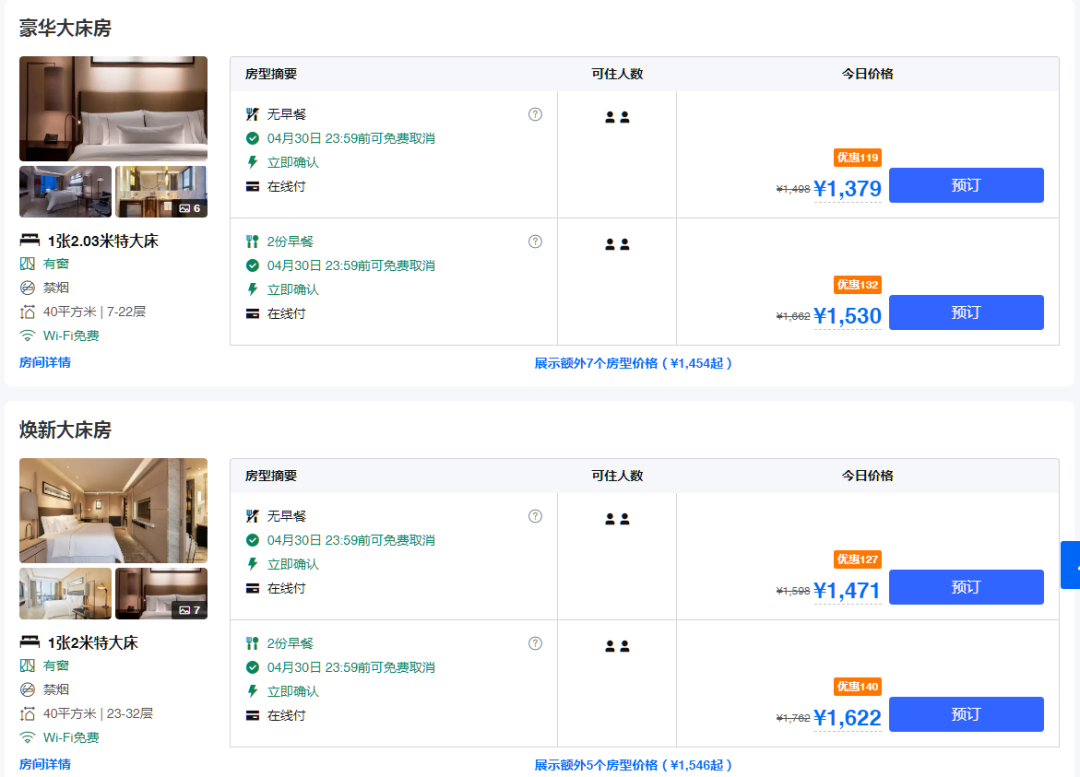1080x777 pixels.
Task: Book 豪华大床房 without breakfast at ¥1,379
Action: tap(965, 186)
